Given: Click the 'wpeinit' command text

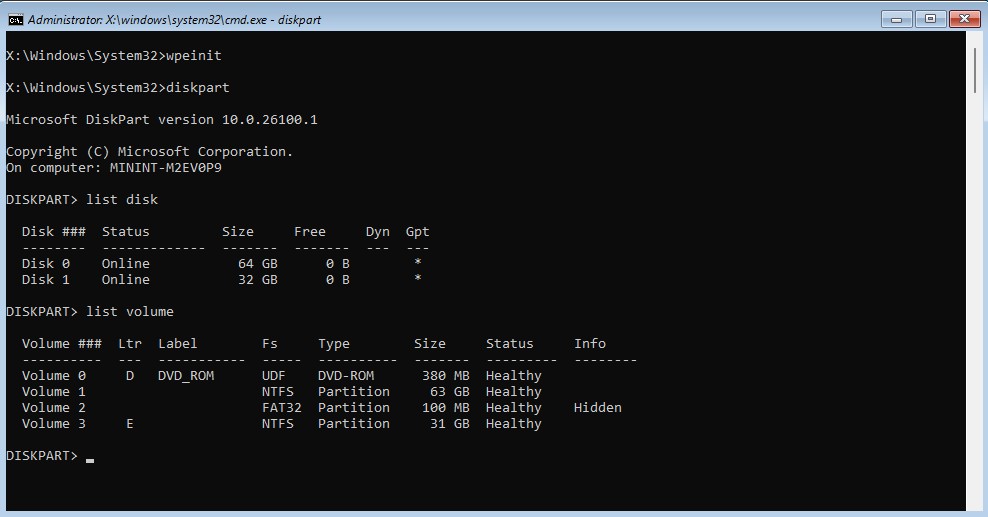Looking at the screenshot, I should pyautogui.click(x=194, y=55).
